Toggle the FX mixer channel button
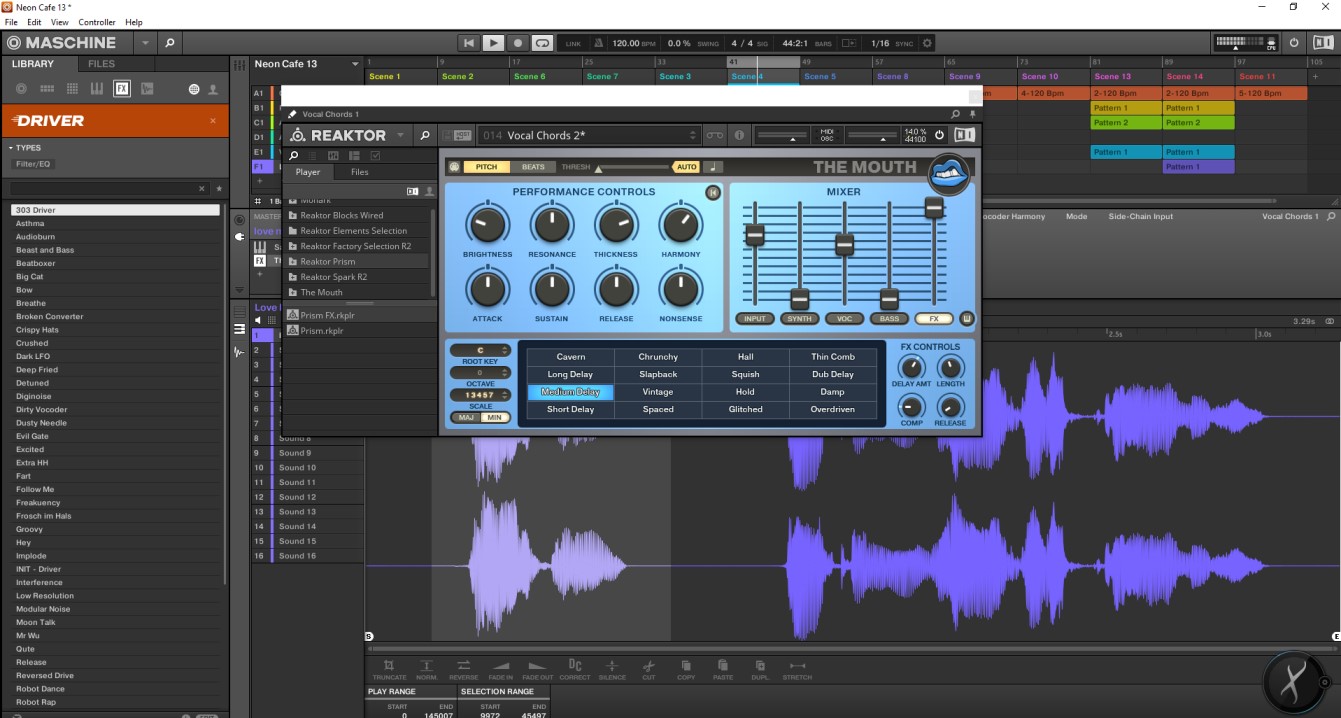The width and height of the screenshot is (1341, 718). pyautogui.click(x=934, y=319)
